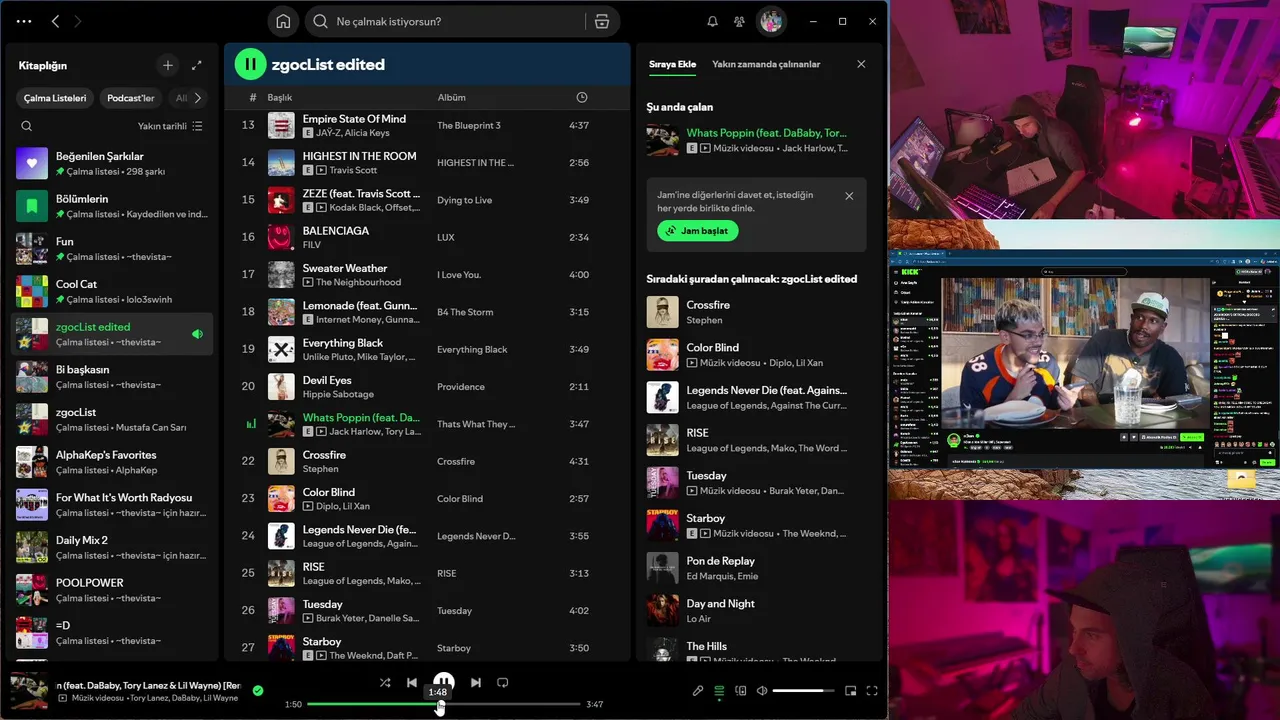Open POOLPOWER playlist
The image size is (1280, 720).
[112, 590]
